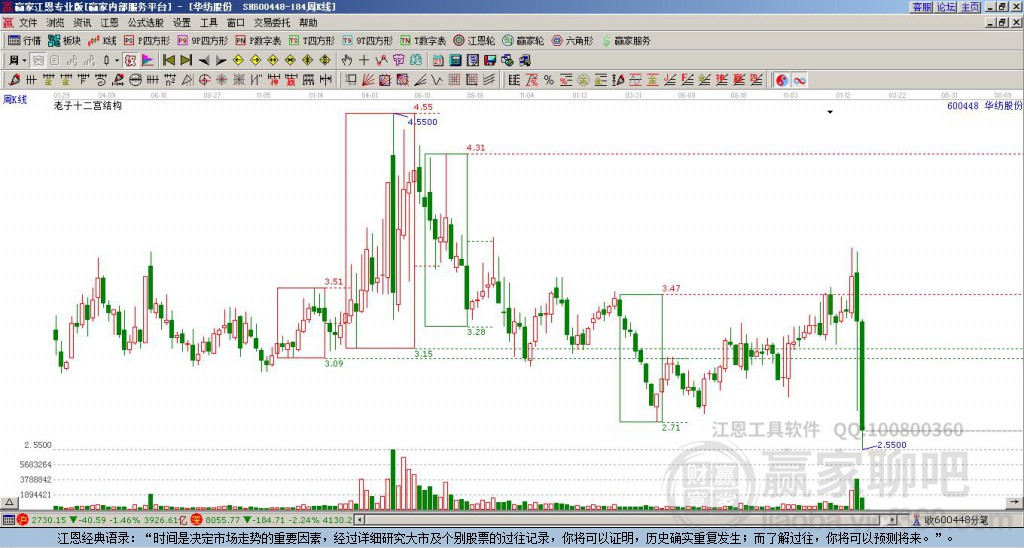Open the 赢家轮 wheel tool
The image size is (1024, 548).
point(523,40)
